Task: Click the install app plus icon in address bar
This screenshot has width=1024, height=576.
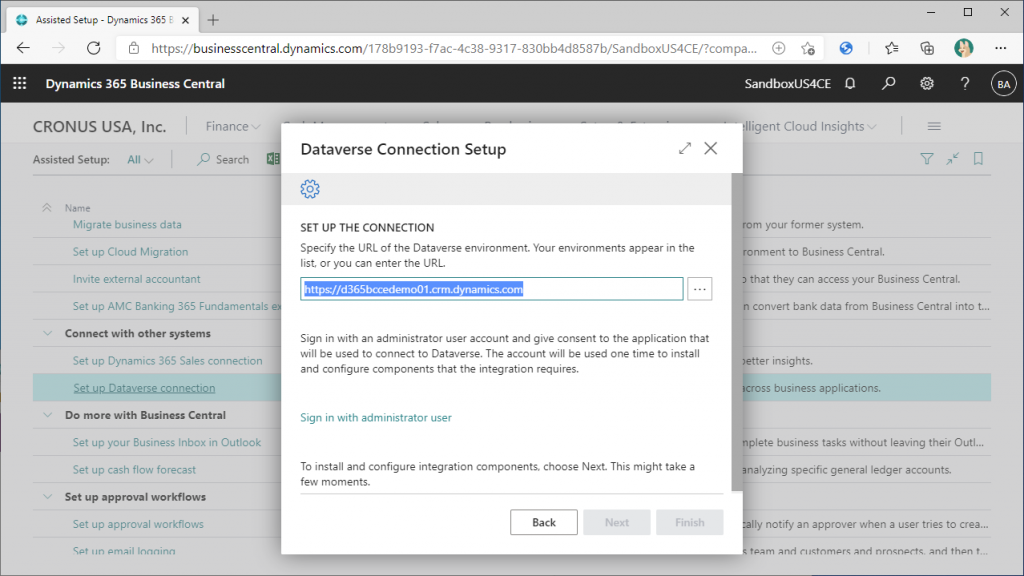Action: [x=778, y=48]
